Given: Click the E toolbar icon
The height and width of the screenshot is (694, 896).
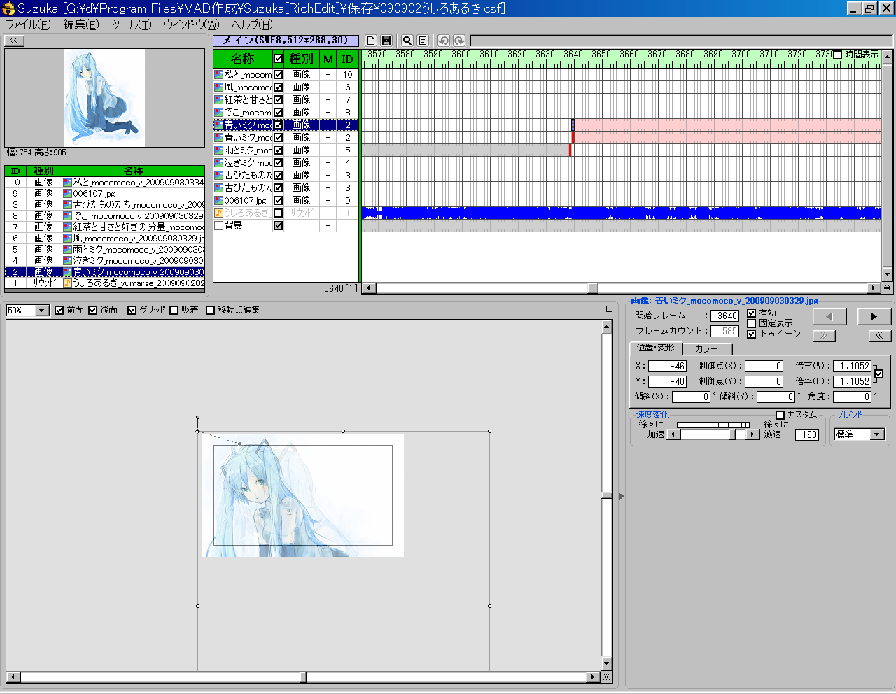Looking at the screenshot, I should pos(422,41).
